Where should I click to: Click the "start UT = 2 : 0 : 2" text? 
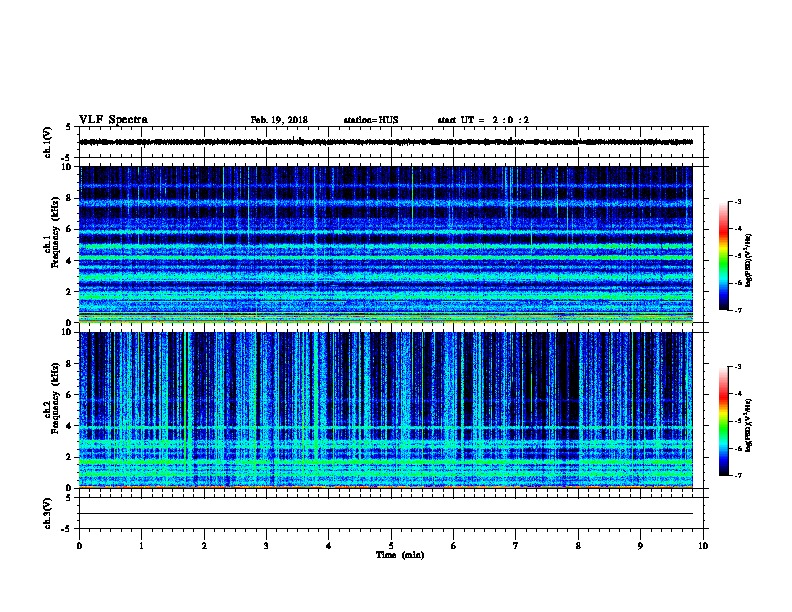[x=483, y=120]
